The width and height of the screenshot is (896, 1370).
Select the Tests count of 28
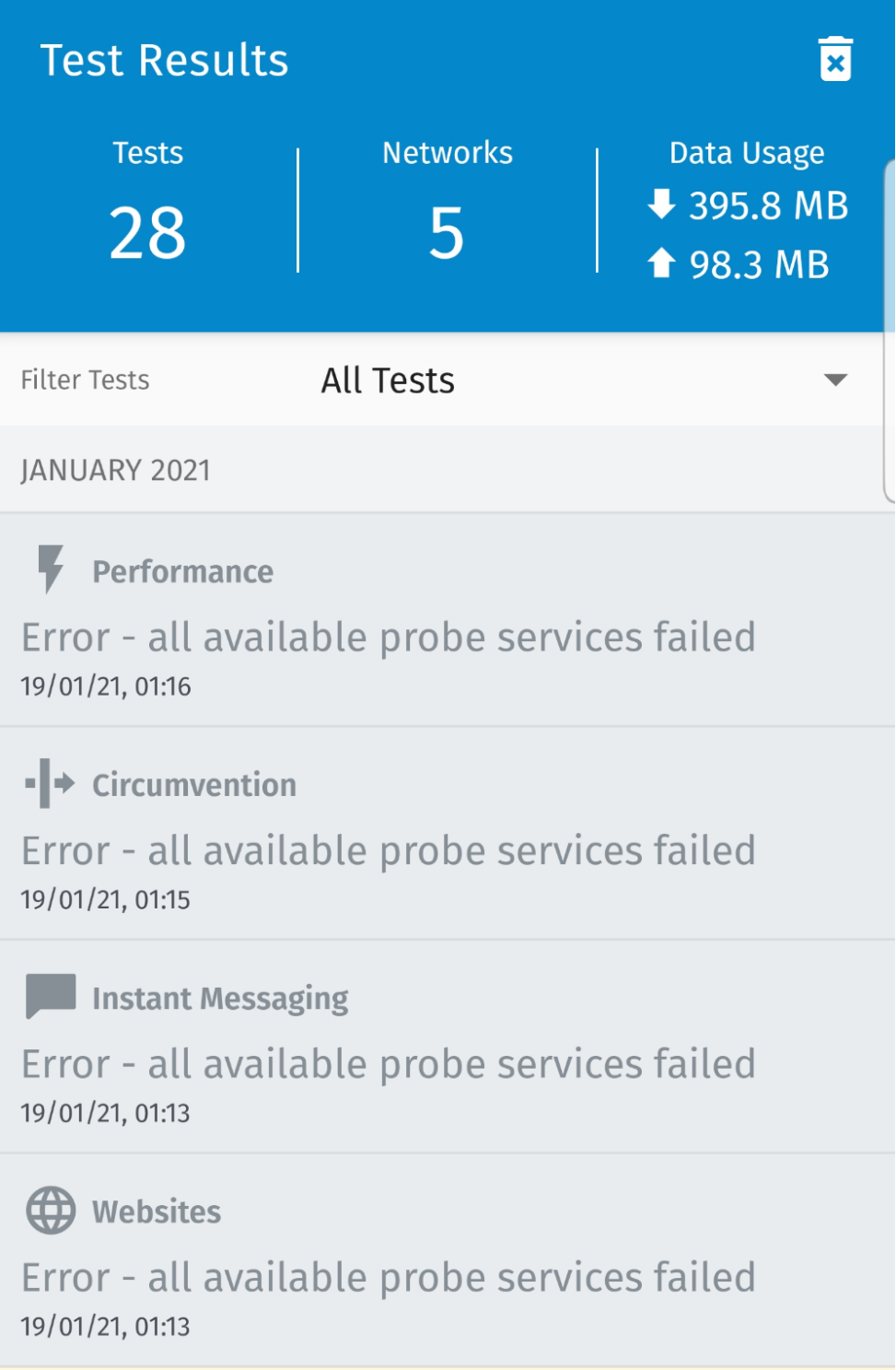click(147, 232)
